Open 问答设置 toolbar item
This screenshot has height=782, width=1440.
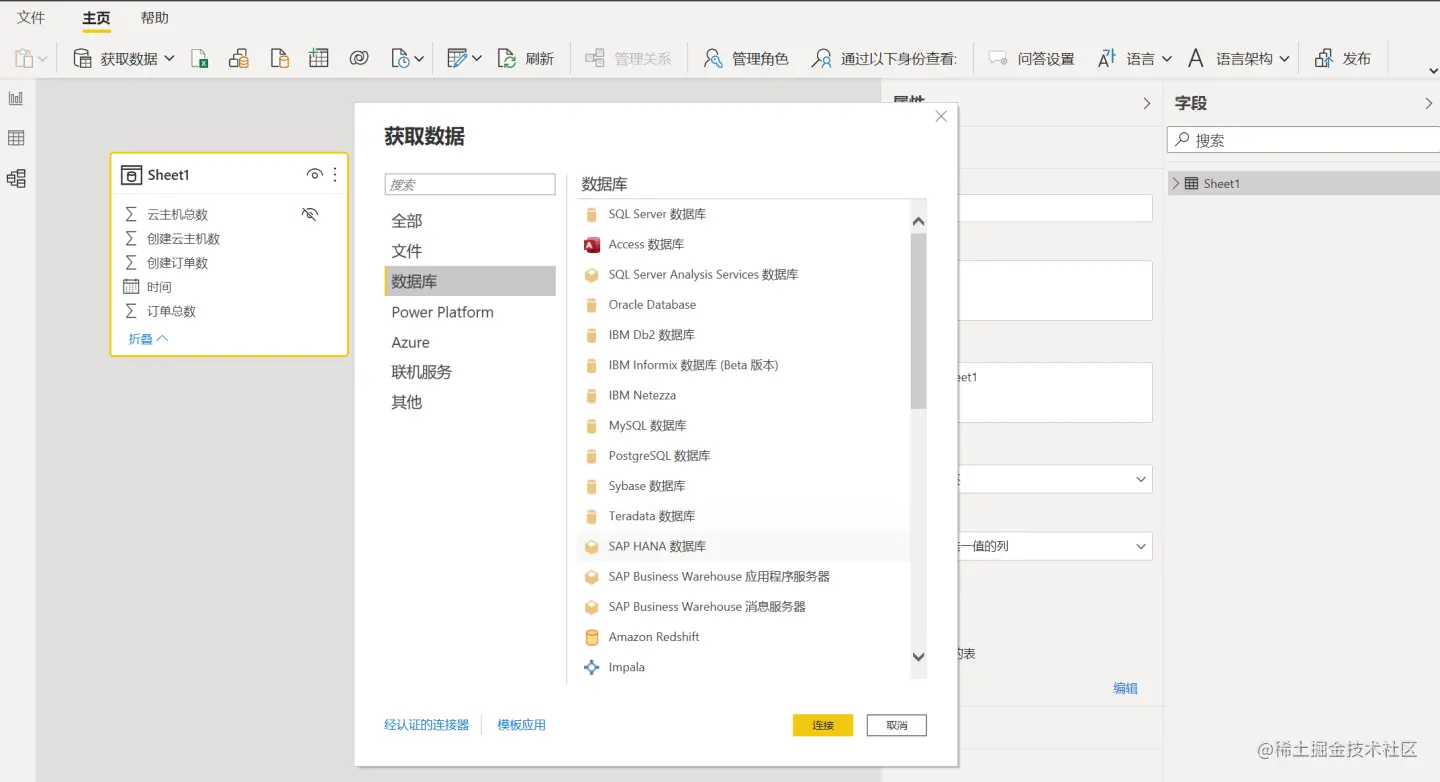(1031, 59)
